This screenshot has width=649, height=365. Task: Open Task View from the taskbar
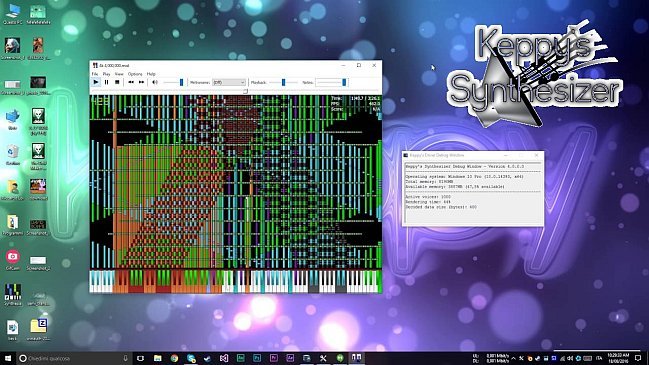140,358
